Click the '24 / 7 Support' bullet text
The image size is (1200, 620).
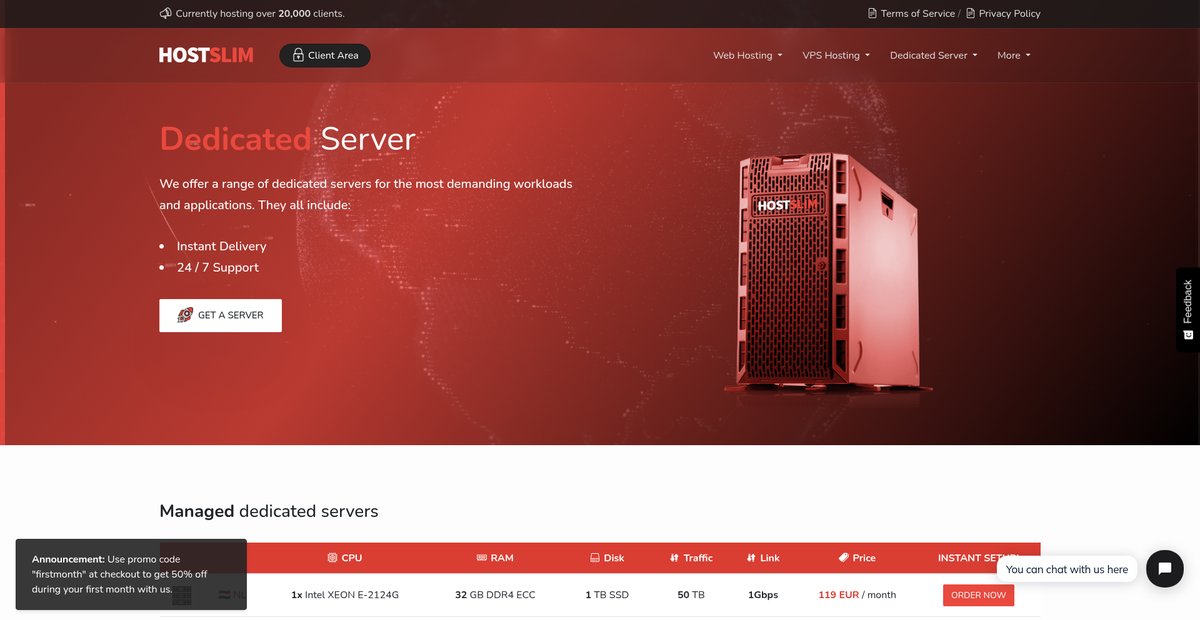tap(217, 268)
